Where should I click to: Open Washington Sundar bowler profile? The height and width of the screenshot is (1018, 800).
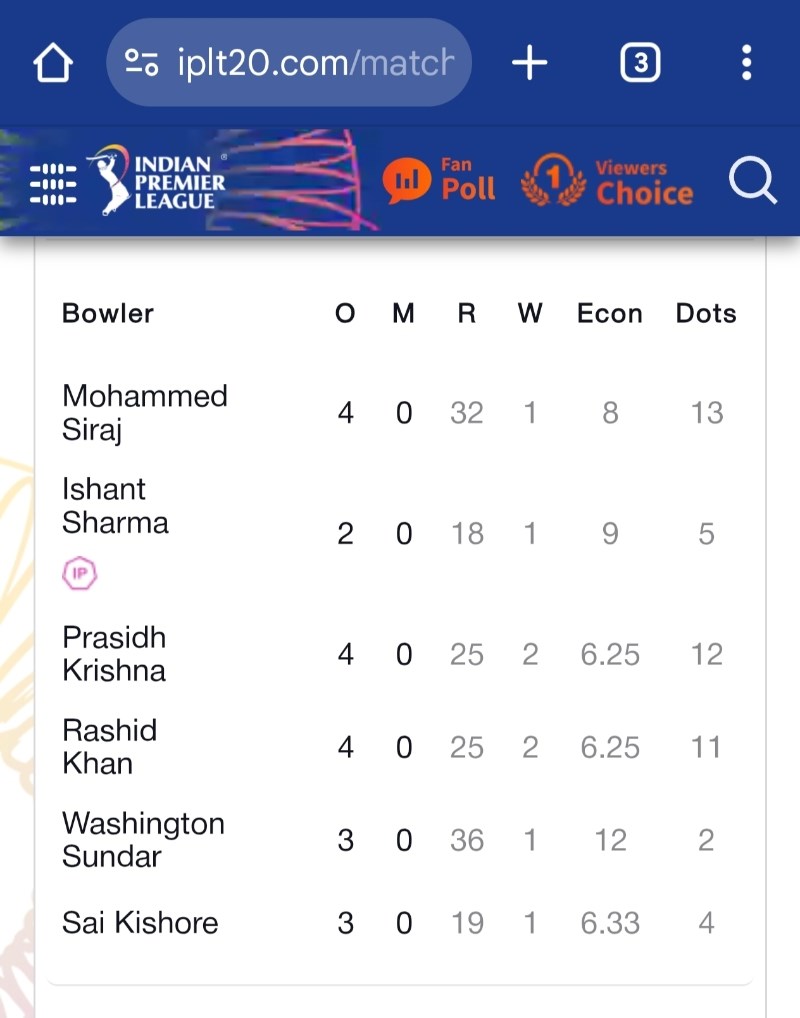[143, 839]
